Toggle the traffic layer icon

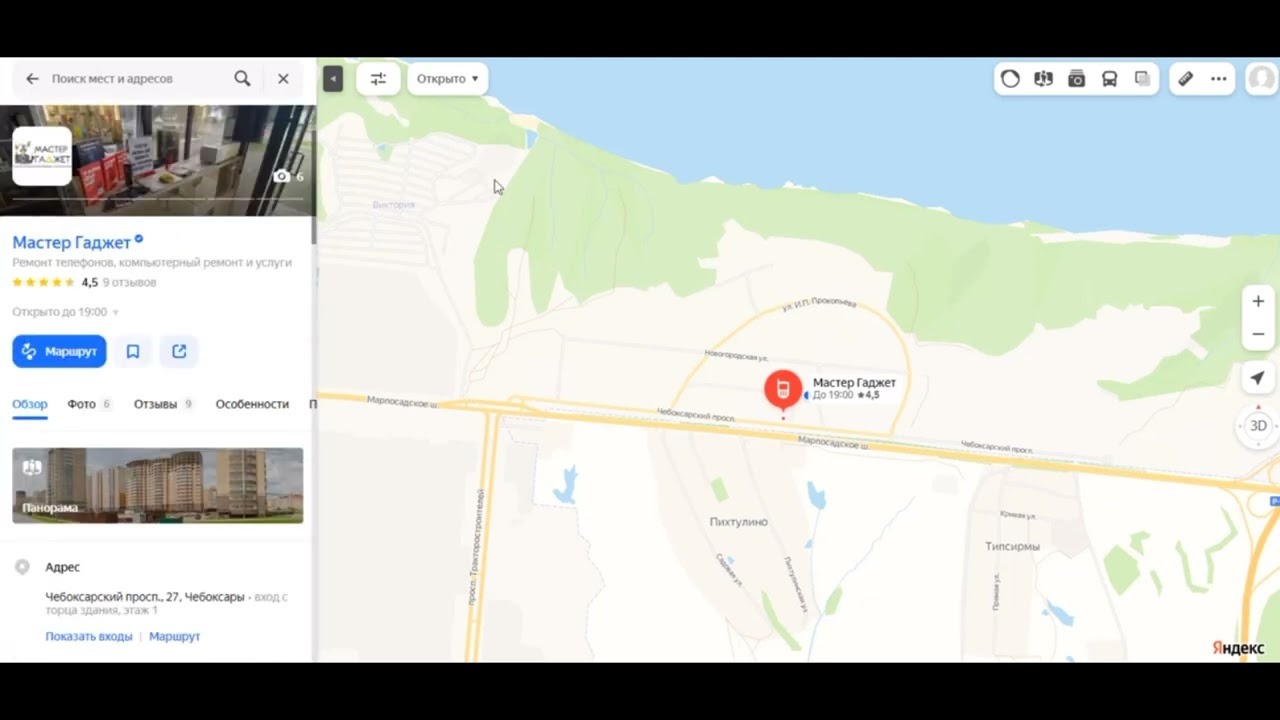1010,79
